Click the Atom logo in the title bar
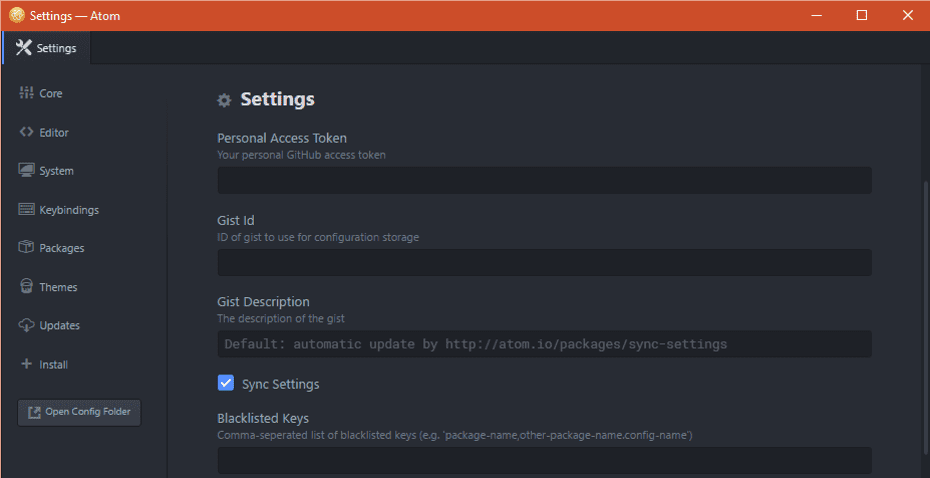 pyautogui.click(x=17, y=15)
